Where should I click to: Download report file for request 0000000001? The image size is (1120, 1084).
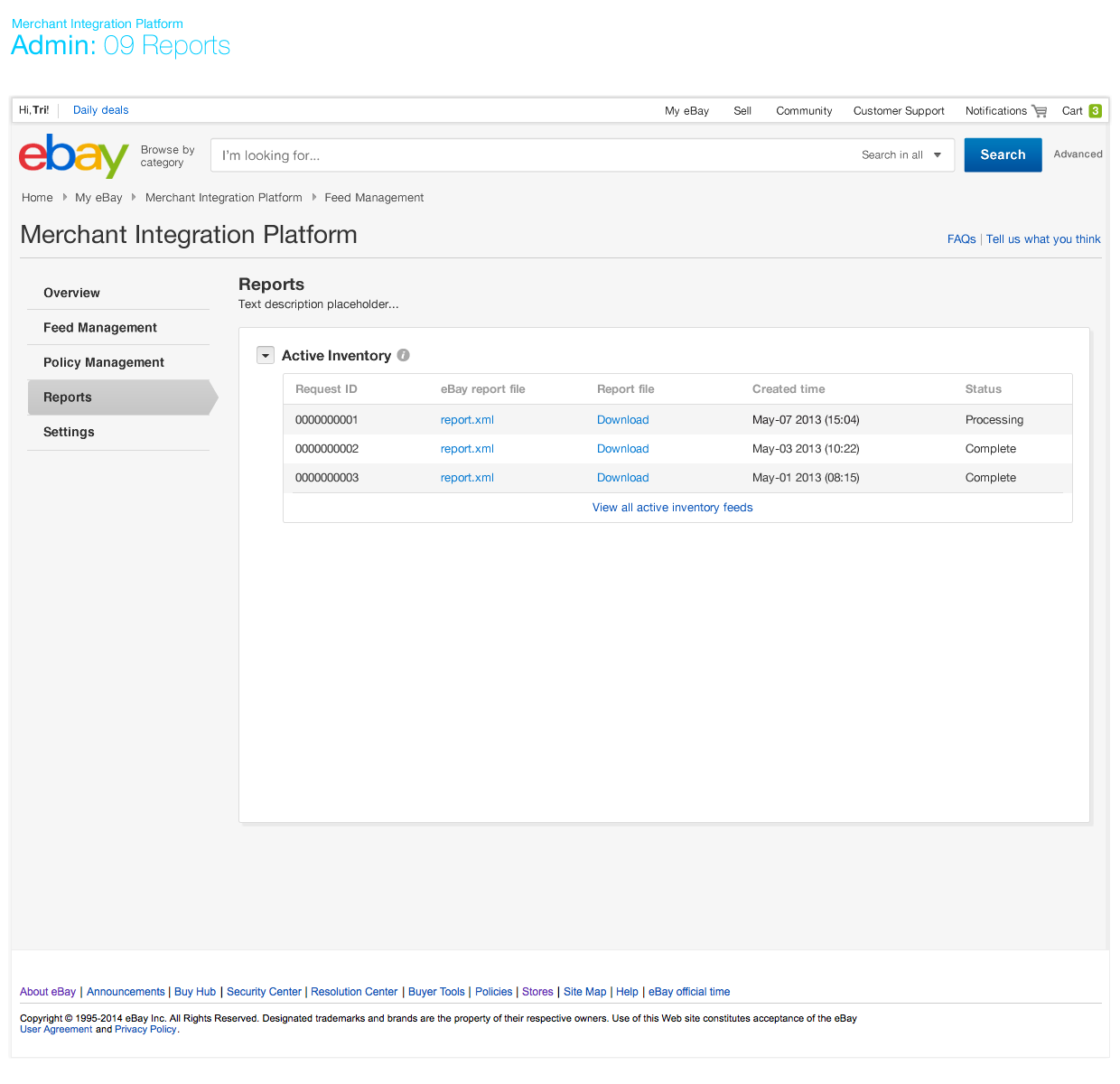[x=623, y=420]
